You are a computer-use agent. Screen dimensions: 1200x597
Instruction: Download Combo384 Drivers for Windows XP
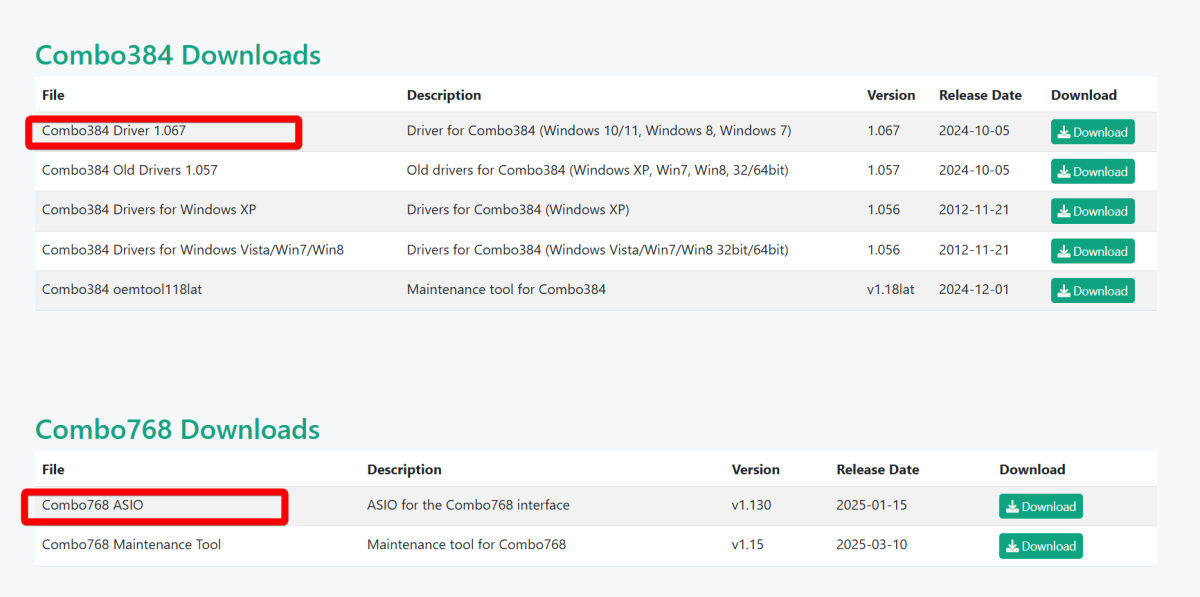(x=1092, y=211)
